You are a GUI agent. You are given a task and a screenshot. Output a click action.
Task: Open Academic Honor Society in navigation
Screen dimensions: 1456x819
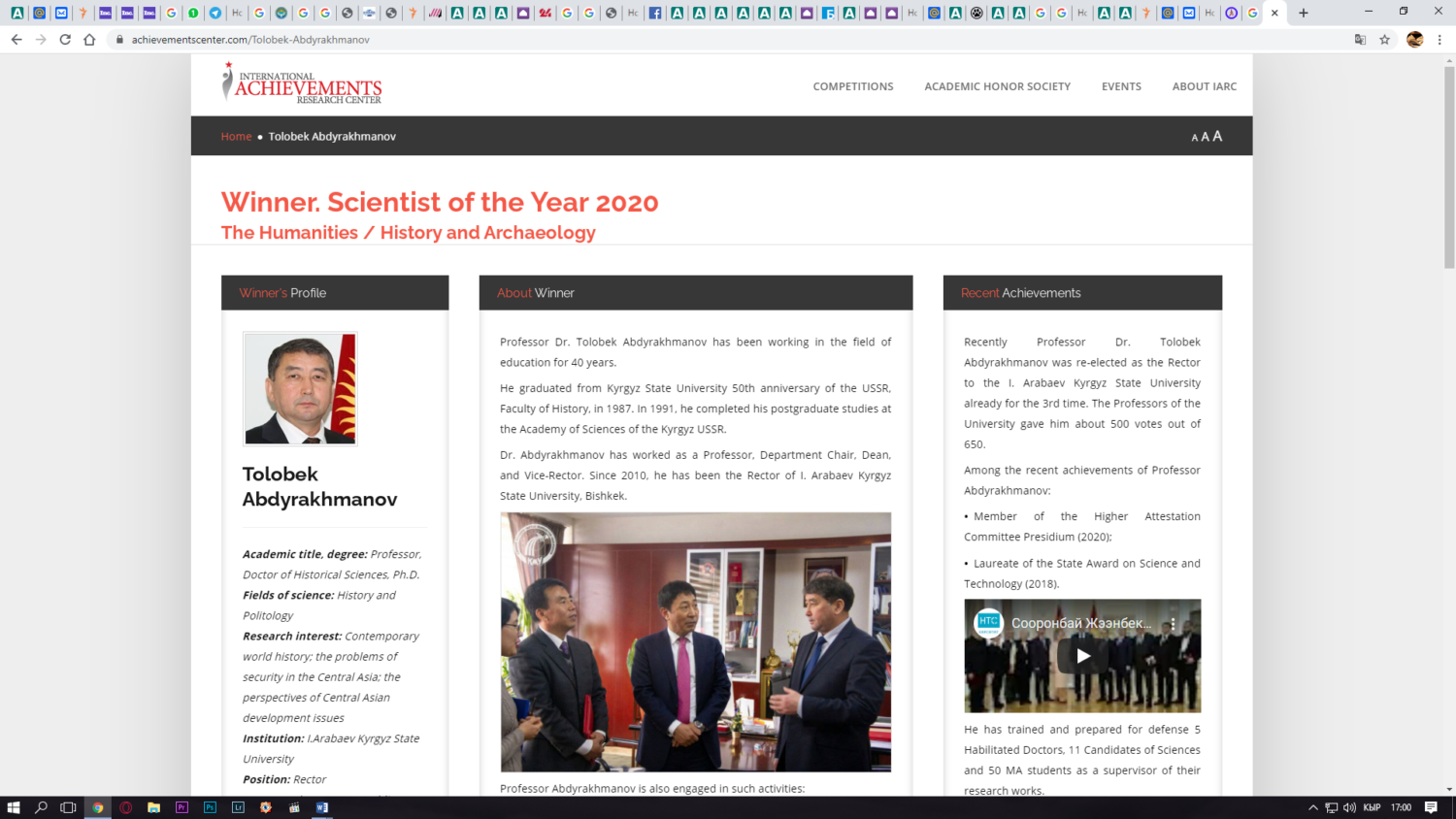point(997,86)
